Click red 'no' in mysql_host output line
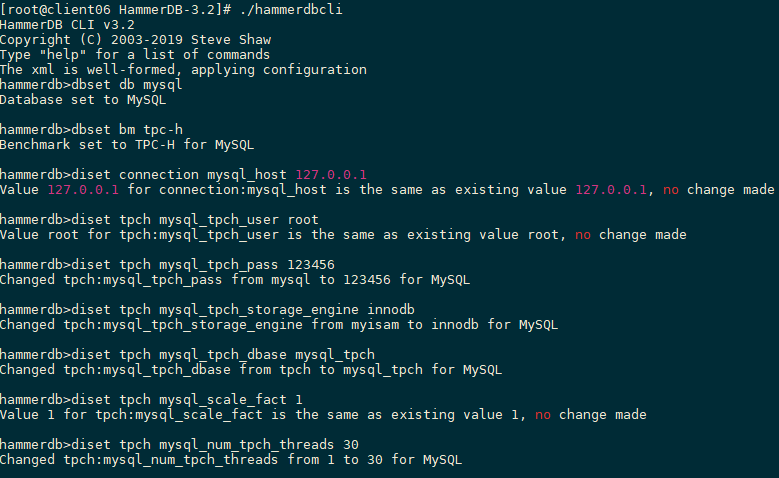779x478 pixels. click(x=671, y=190)
